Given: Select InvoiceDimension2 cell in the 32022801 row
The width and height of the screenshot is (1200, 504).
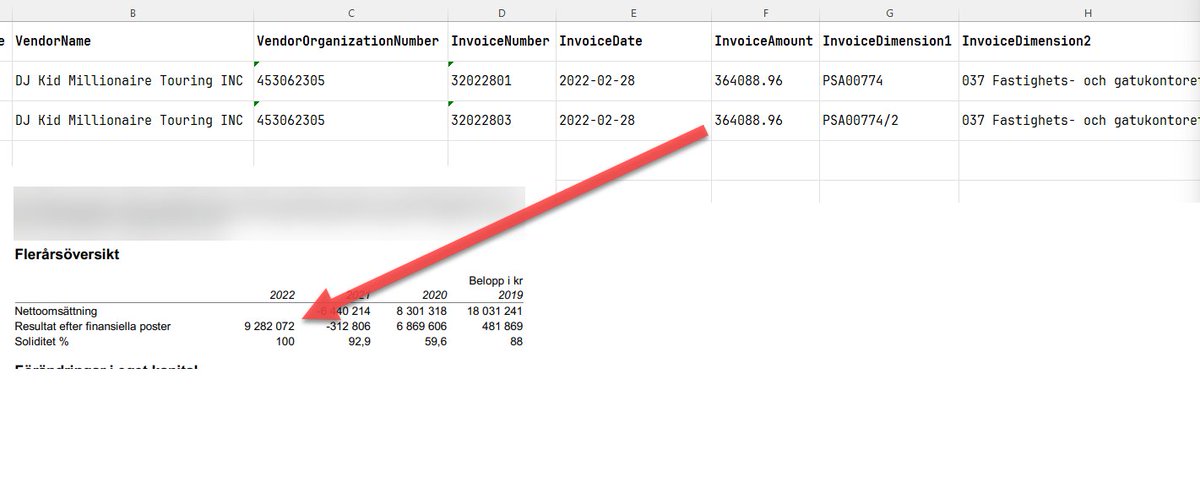Looking at the screenshot, I should tap(1079, 81).
